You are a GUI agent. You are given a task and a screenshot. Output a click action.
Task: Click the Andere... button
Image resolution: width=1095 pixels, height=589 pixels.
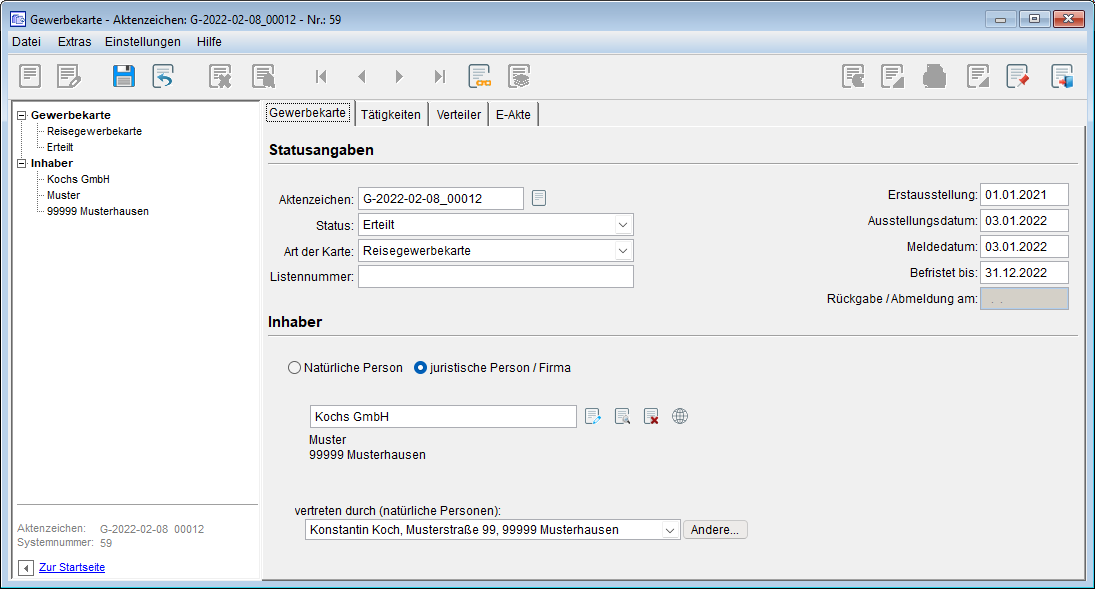pos(715,530)
